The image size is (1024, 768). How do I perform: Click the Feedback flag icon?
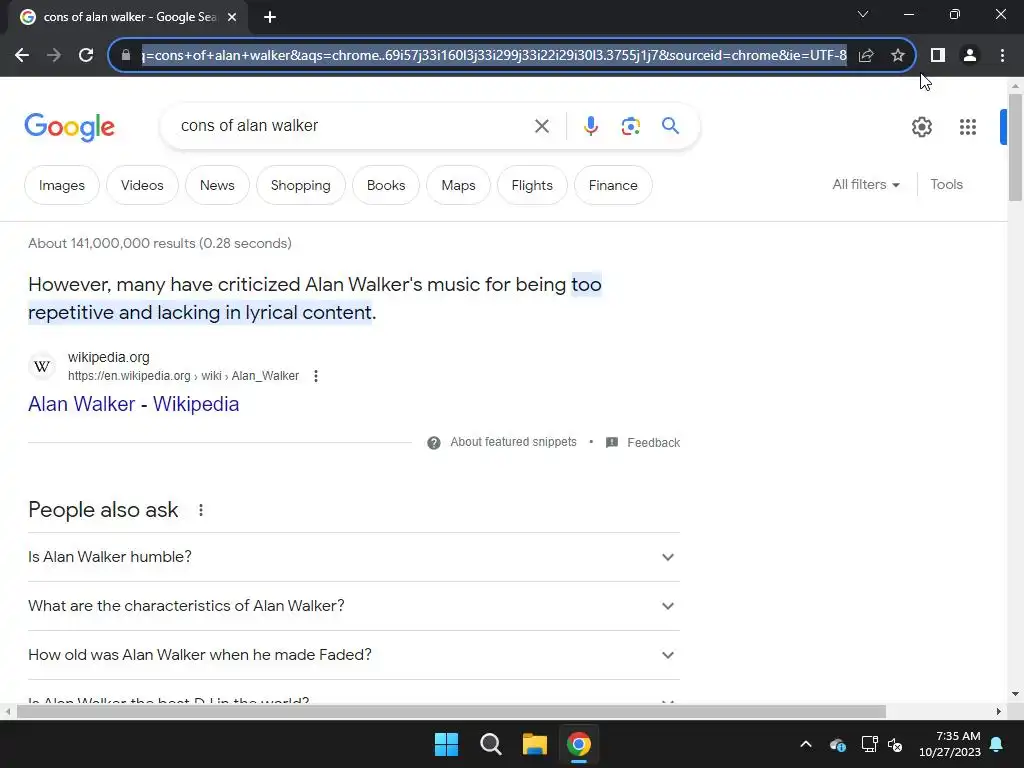(x=612, y=443)
